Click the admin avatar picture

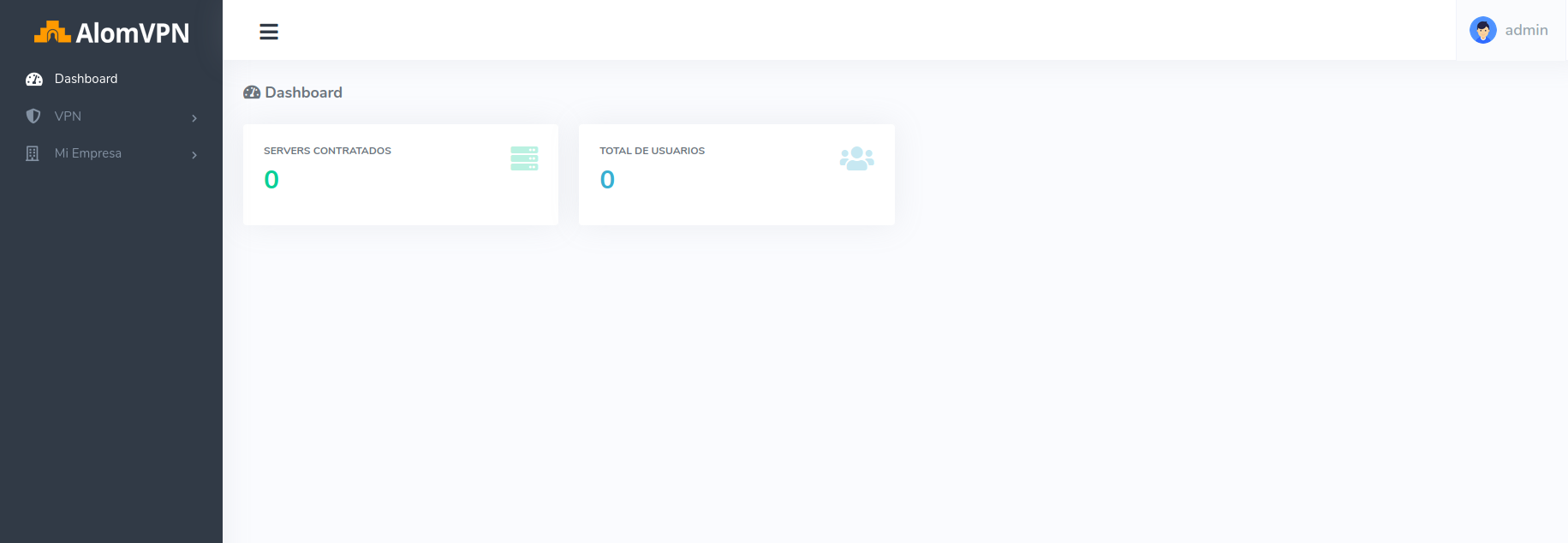[x=1482, y=30]
